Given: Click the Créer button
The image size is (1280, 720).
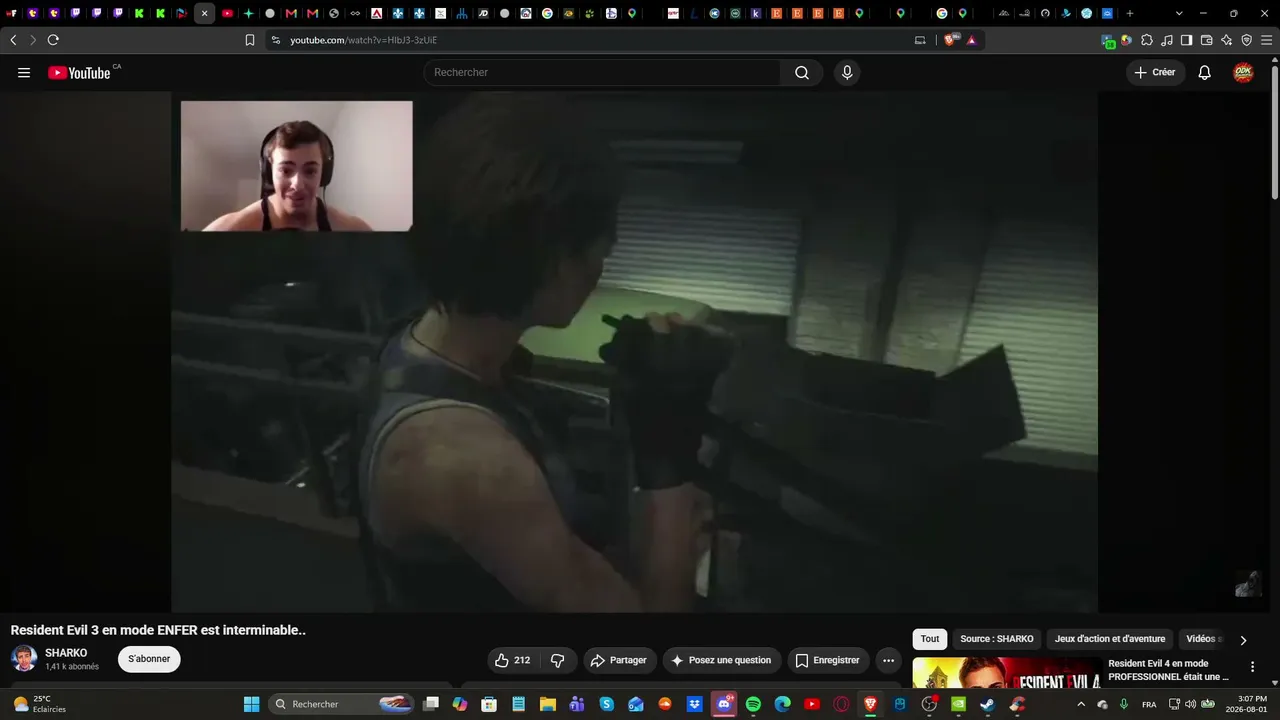Looking at the screenshot, I should coord(1155,73).
